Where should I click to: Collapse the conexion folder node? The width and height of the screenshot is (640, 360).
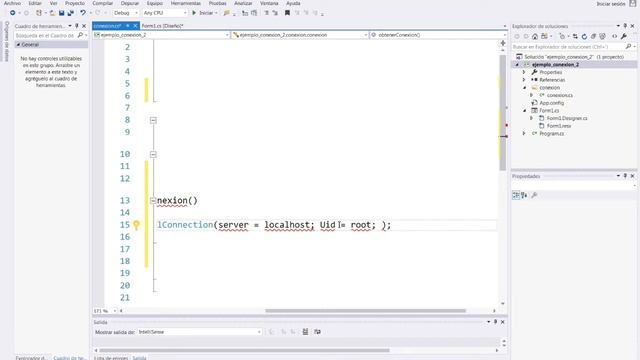pos(524,88)
